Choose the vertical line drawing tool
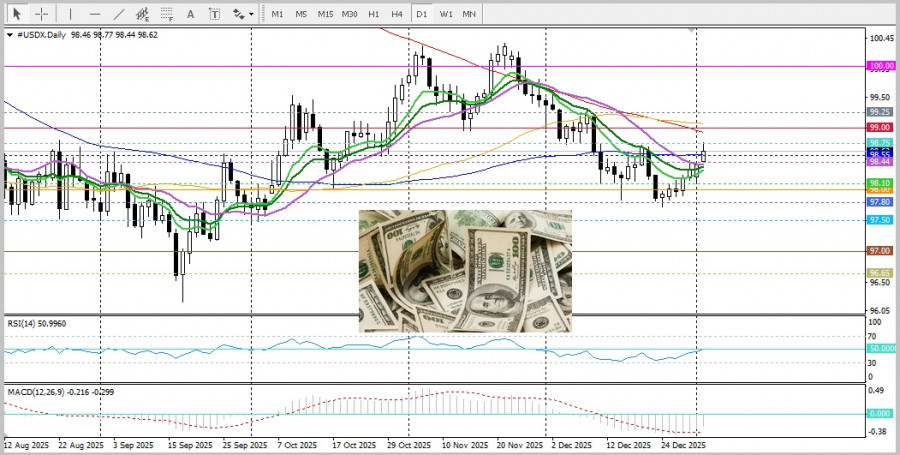 pyautogui.click(x=71, y=13)
